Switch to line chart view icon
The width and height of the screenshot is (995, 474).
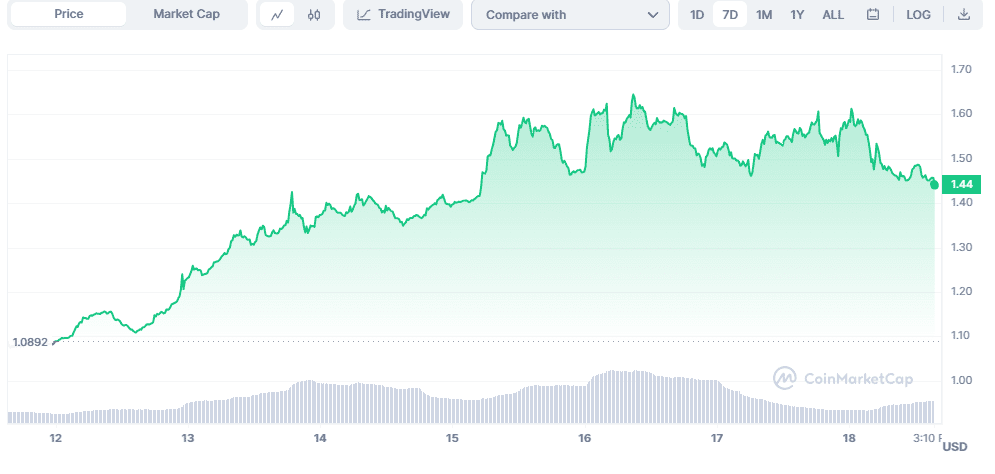tap(277, 15)
